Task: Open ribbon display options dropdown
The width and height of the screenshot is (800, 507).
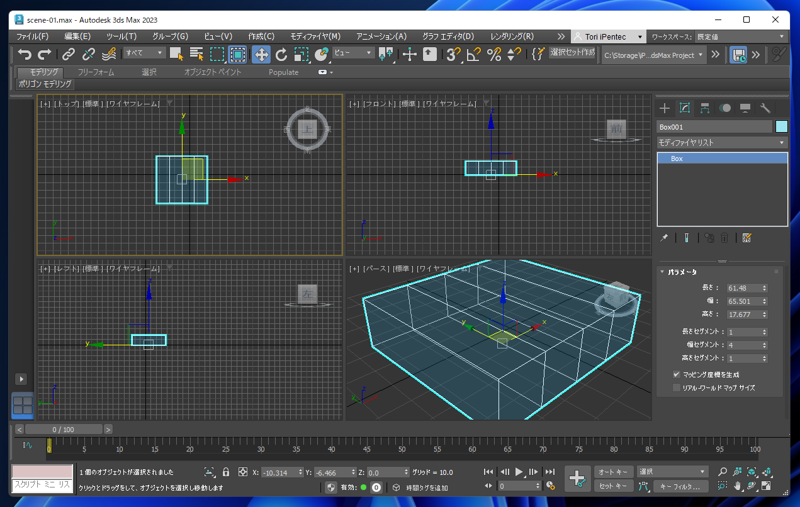Action: pos(326,72)
